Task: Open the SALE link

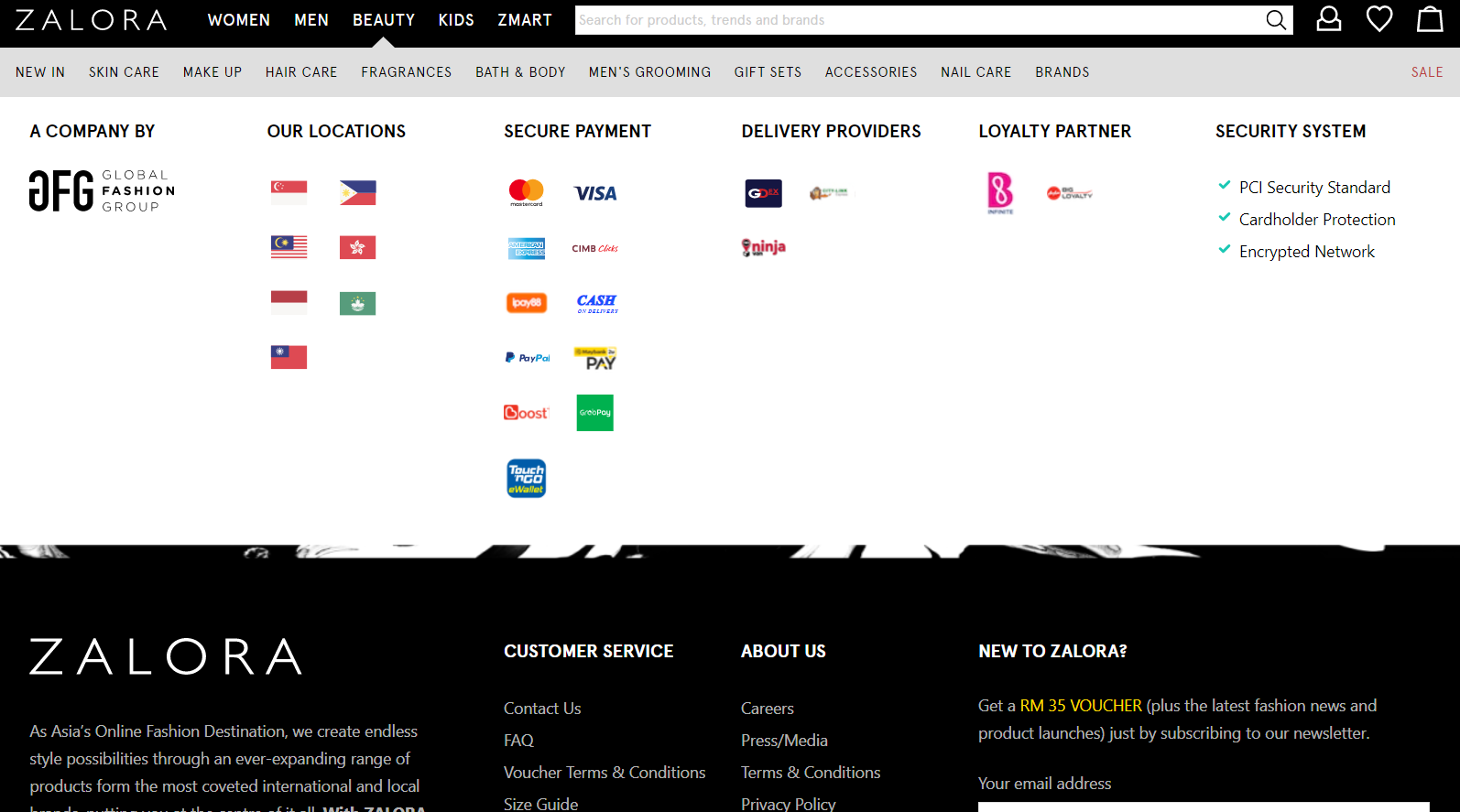Action: click(x=1427, y=72)
